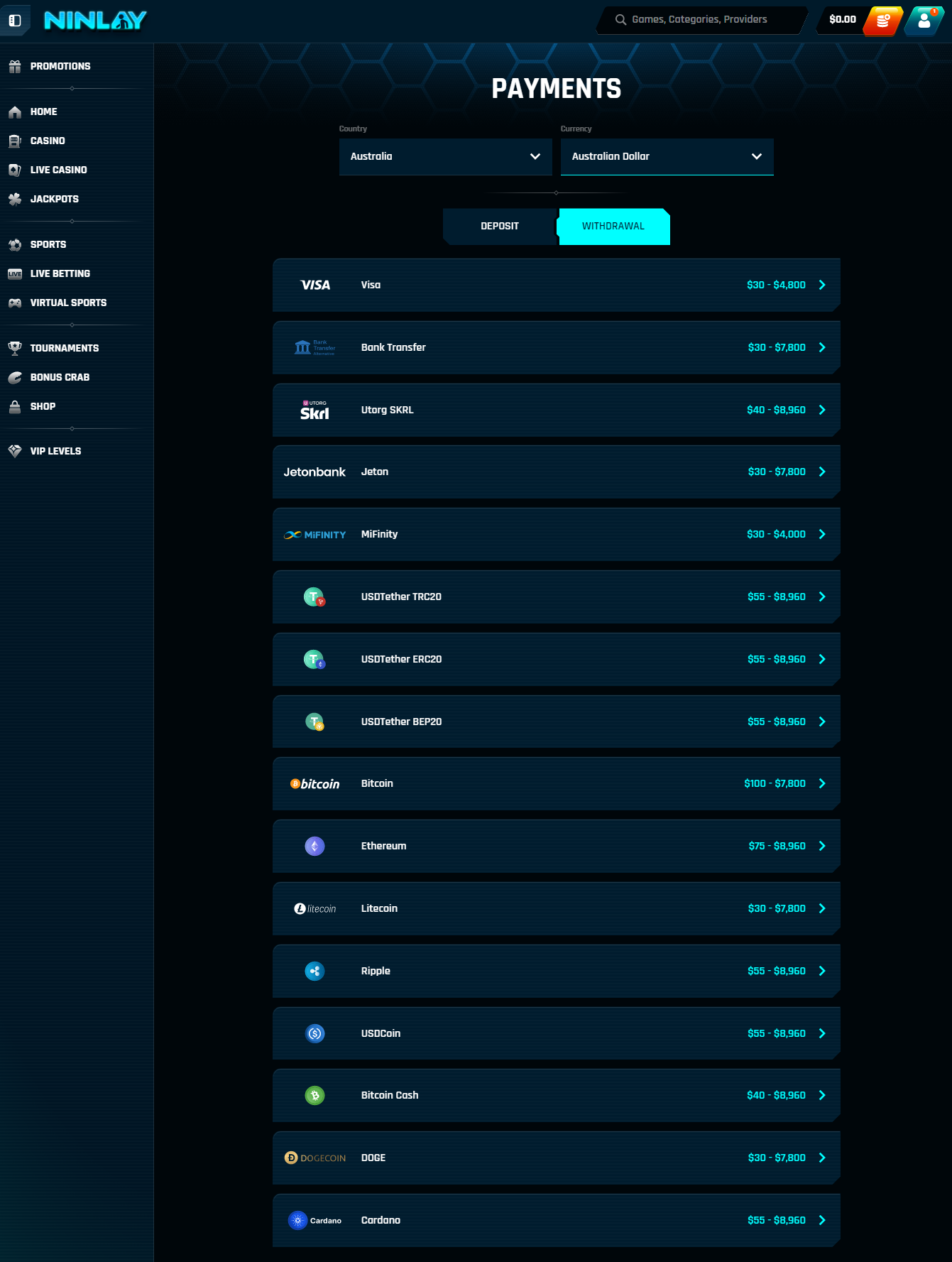Open the Currency dropdown showing Australian Dollar
The image size is (952, 1262).
pyautogui.click(x=667, y=156)
